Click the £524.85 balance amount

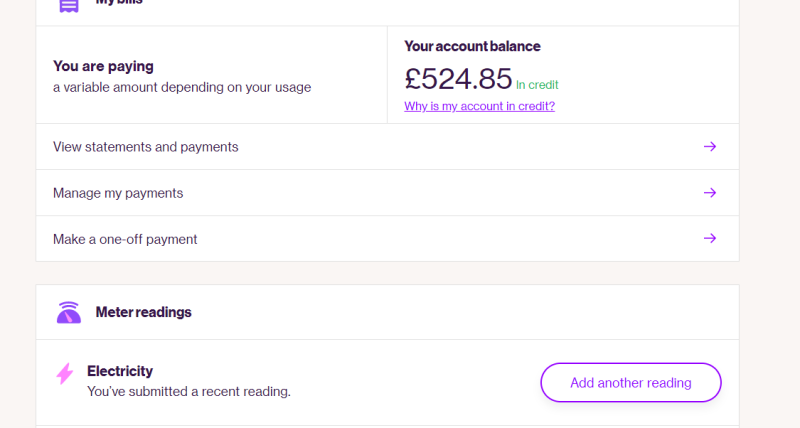458,79
